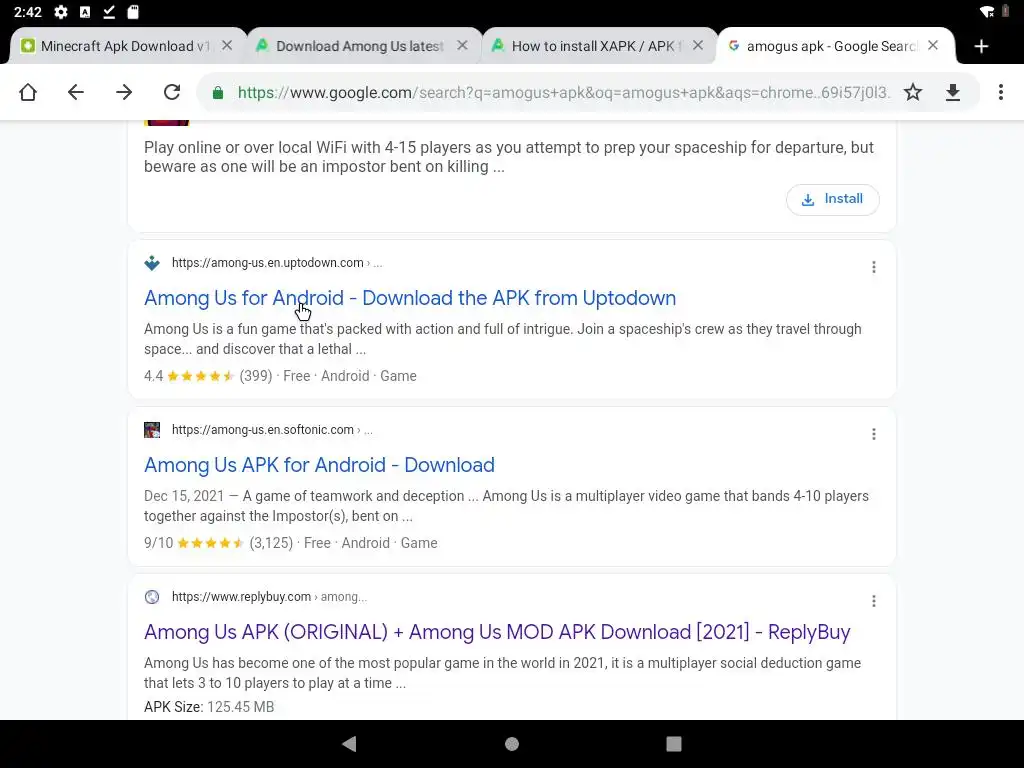Close the amogus apk Google Search tab
The width and height of the screenshot is (1024, 768).
(x=933, y=46)
